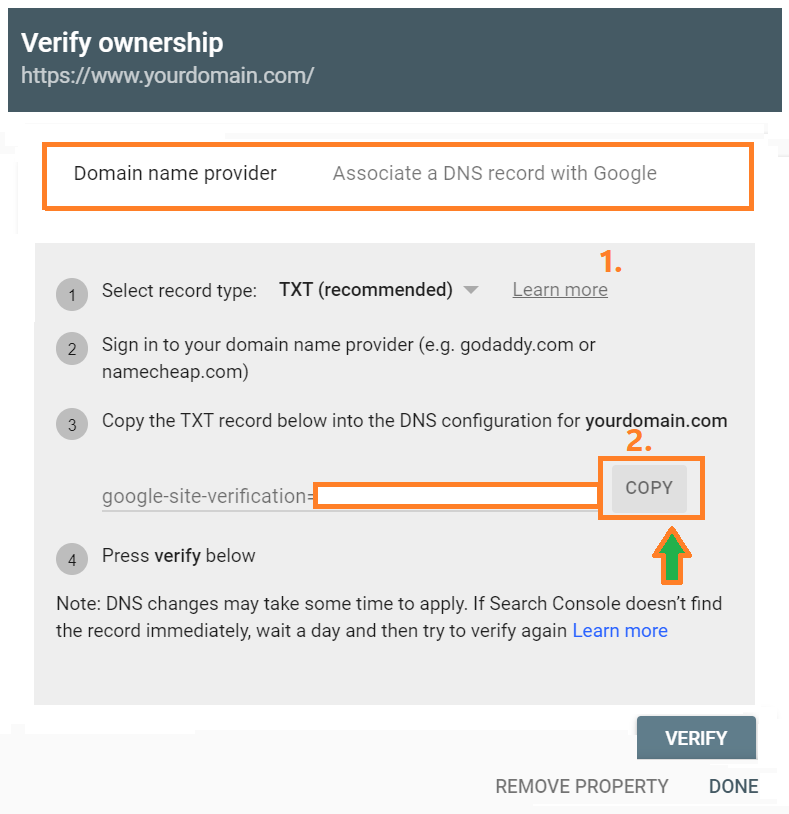Click the step 1 number circle
This screenshot has width=789, height=814.
(72, 294)
